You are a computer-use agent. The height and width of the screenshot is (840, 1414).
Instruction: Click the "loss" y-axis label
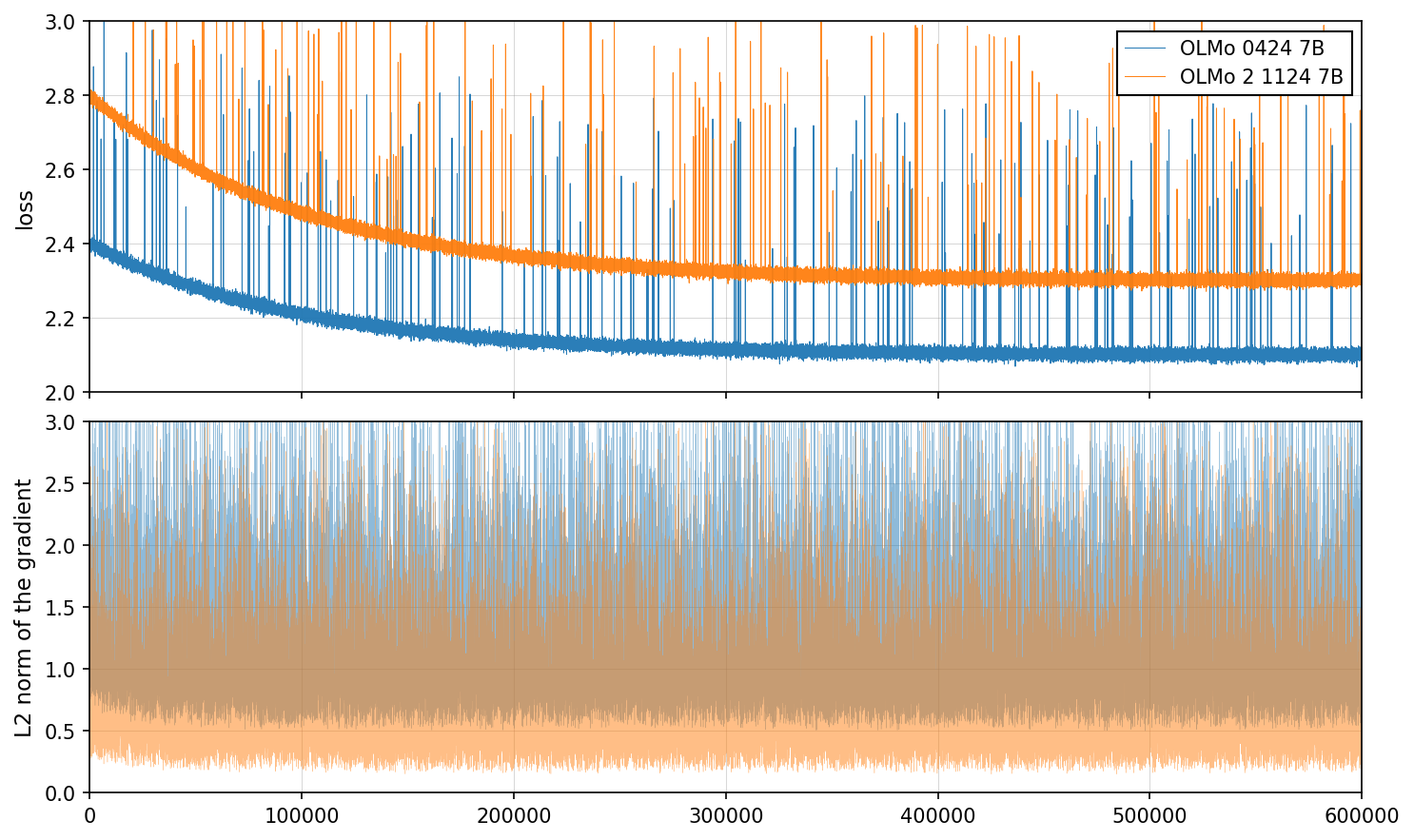[26, 210]
